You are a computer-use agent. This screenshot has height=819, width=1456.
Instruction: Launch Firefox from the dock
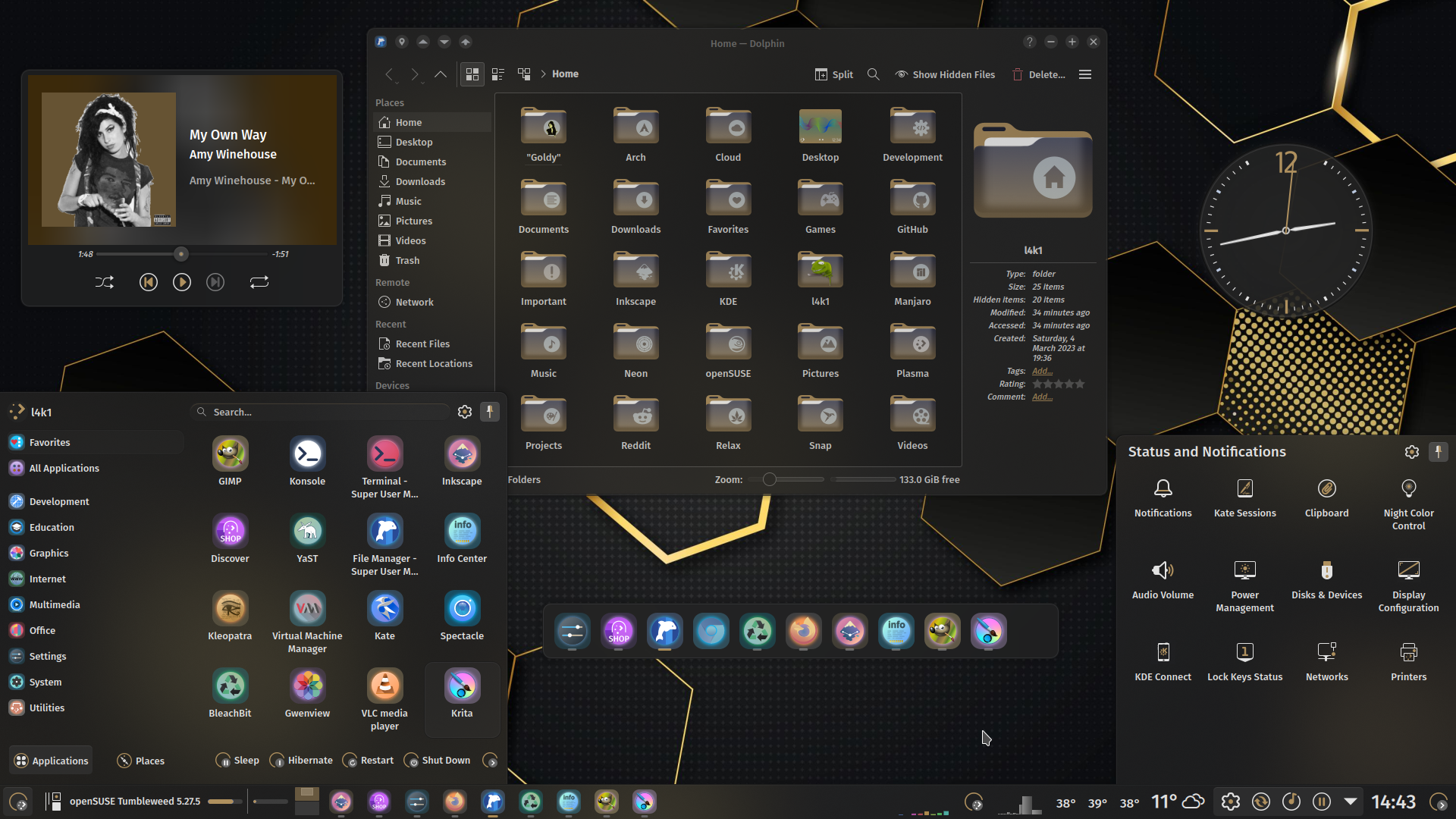click(x=803, y=631)
